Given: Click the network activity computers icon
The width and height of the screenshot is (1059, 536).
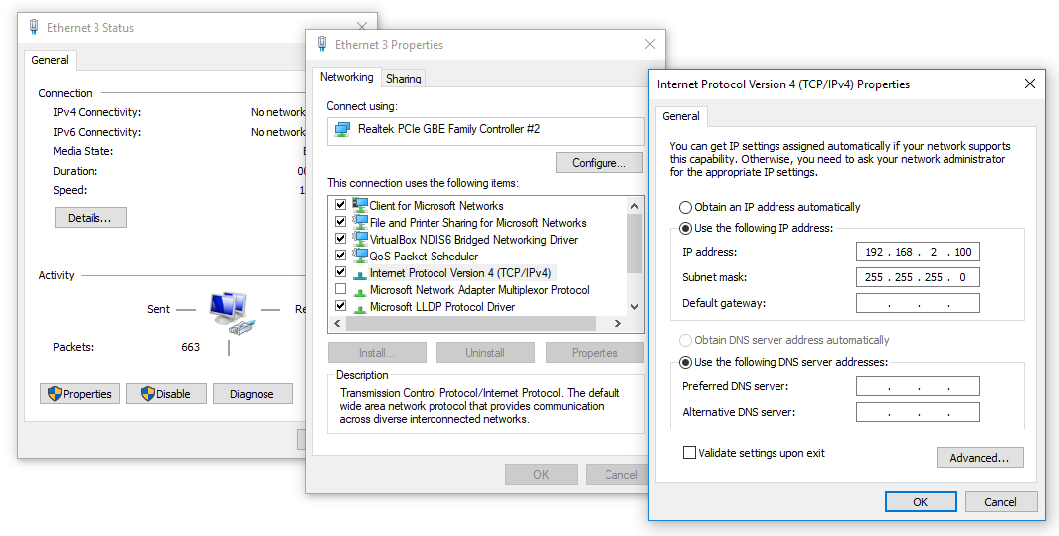Looking at the screenshot, I should tap(228, 312).
